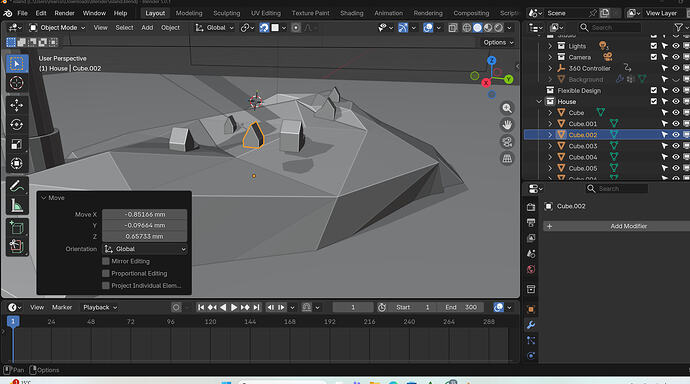Open the Render menu
The height and width of the screenshot is (384, 690).
coord(64,13)
